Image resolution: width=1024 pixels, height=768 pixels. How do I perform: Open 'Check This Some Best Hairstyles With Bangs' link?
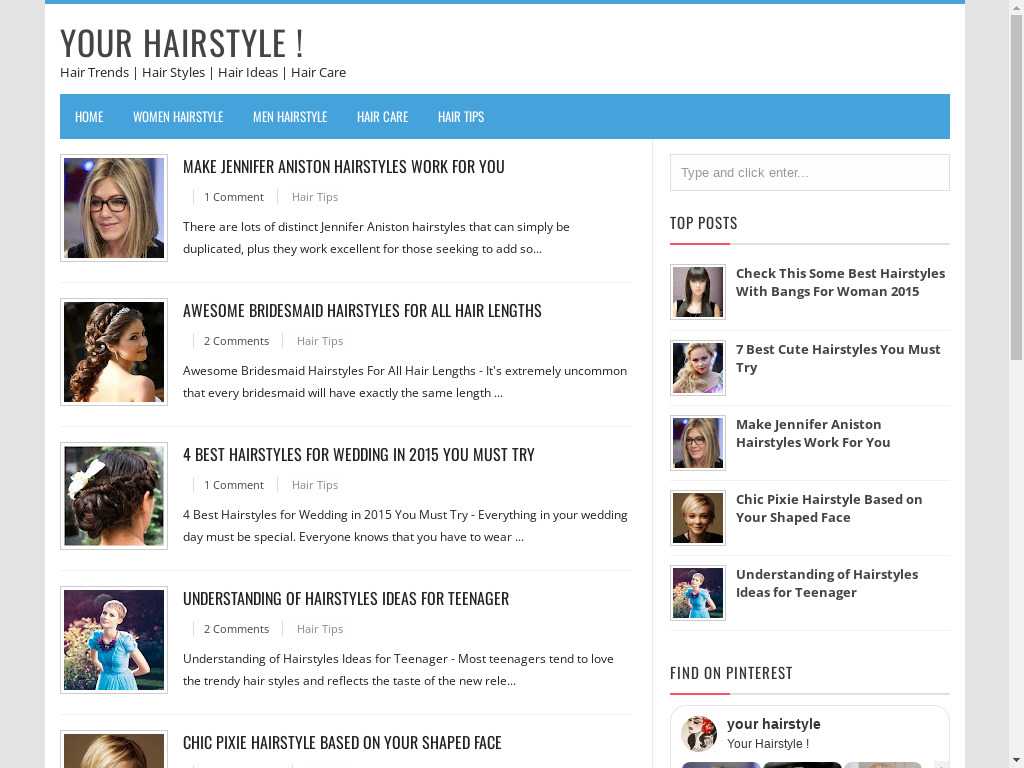tap(840, 282)
